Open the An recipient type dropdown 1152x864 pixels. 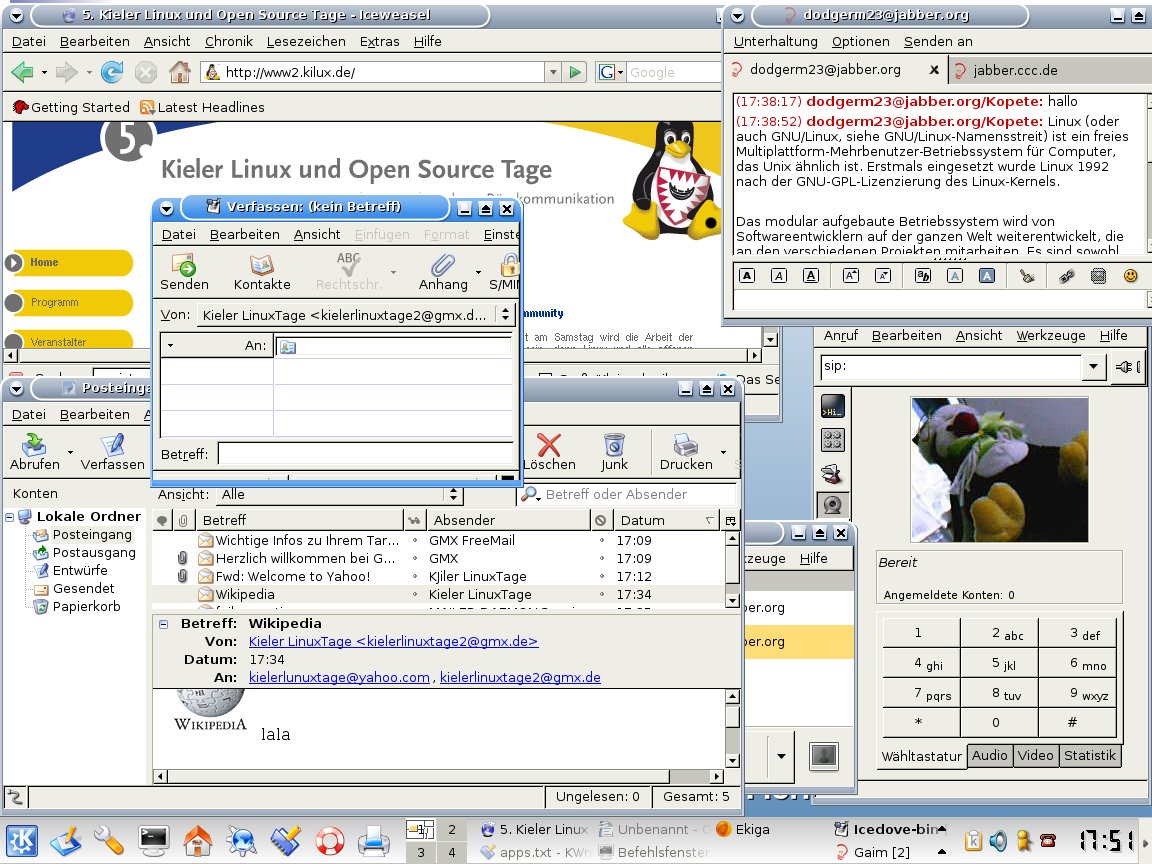[170, 345]
